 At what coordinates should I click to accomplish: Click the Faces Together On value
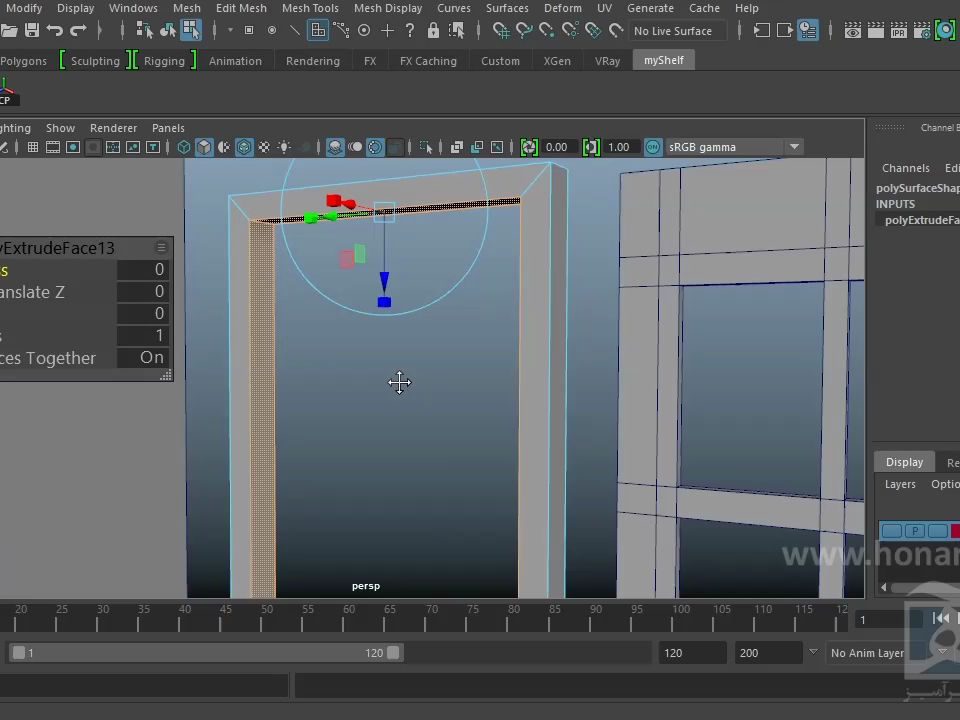point(143,358)
